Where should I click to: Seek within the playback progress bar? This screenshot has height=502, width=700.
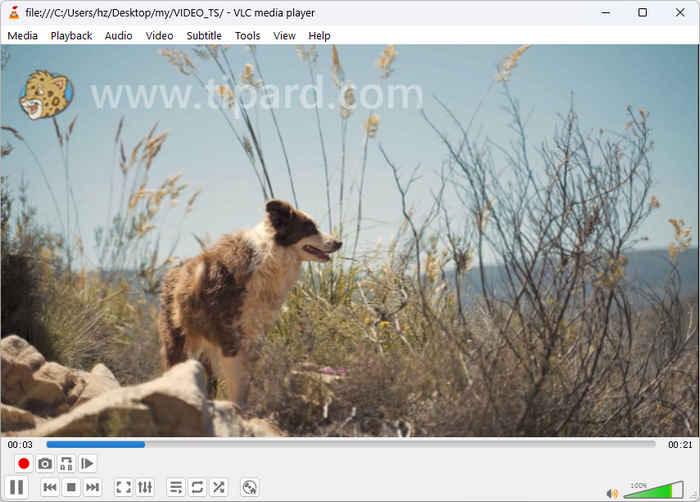pos(351,444)
